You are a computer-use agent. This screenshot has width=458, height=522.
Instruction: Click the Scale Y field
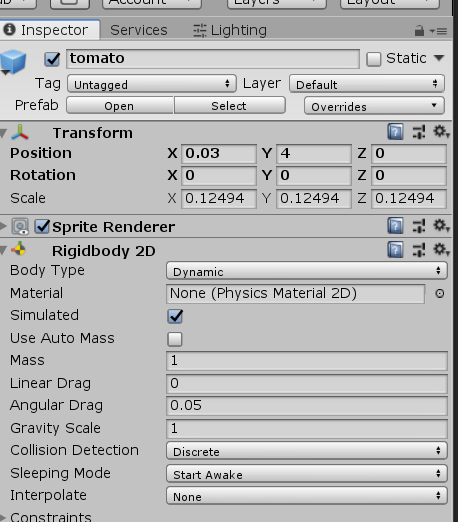tap(314, 199)
